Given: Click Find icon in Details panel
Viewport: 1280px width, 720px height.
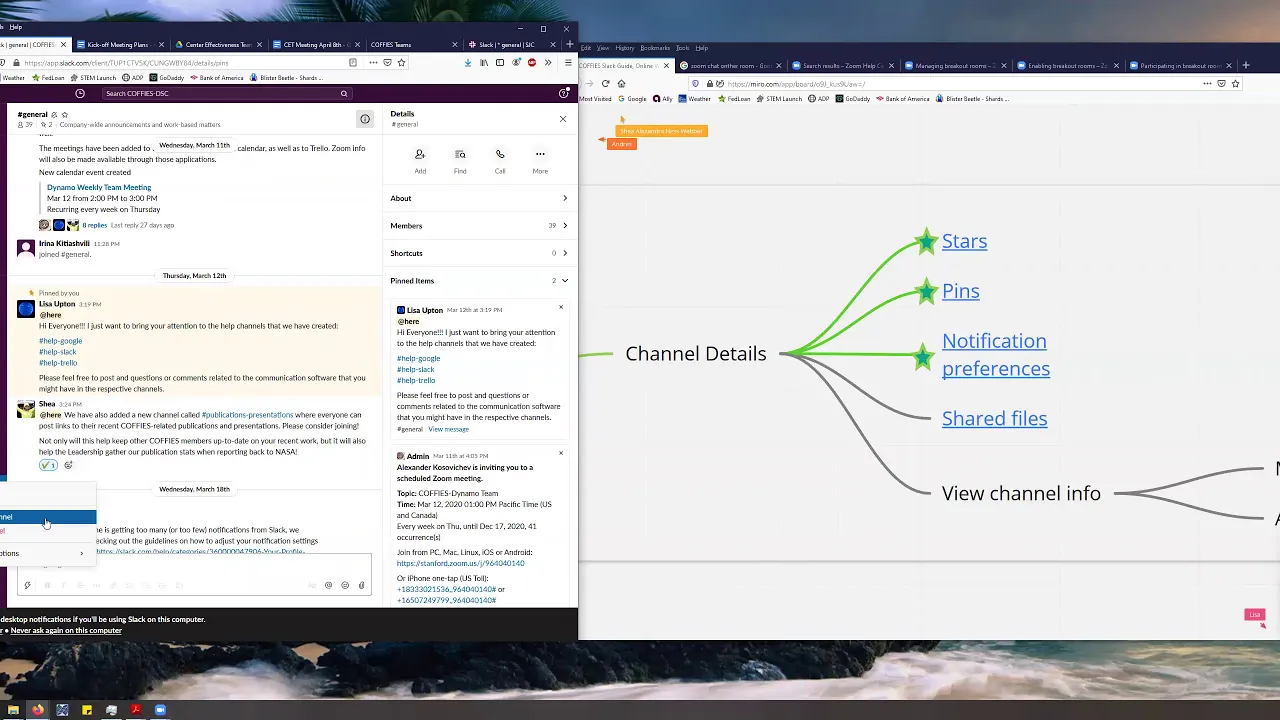Looking at the screenshot, I should click(x=460, y=154).
